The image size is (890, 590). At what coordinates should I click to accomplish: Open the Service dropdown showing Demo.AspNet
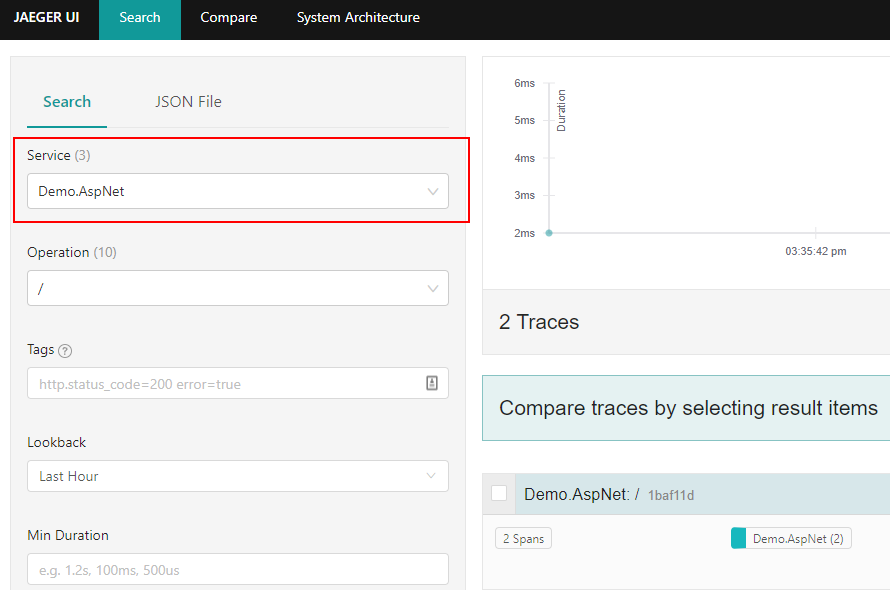point(225,191)
